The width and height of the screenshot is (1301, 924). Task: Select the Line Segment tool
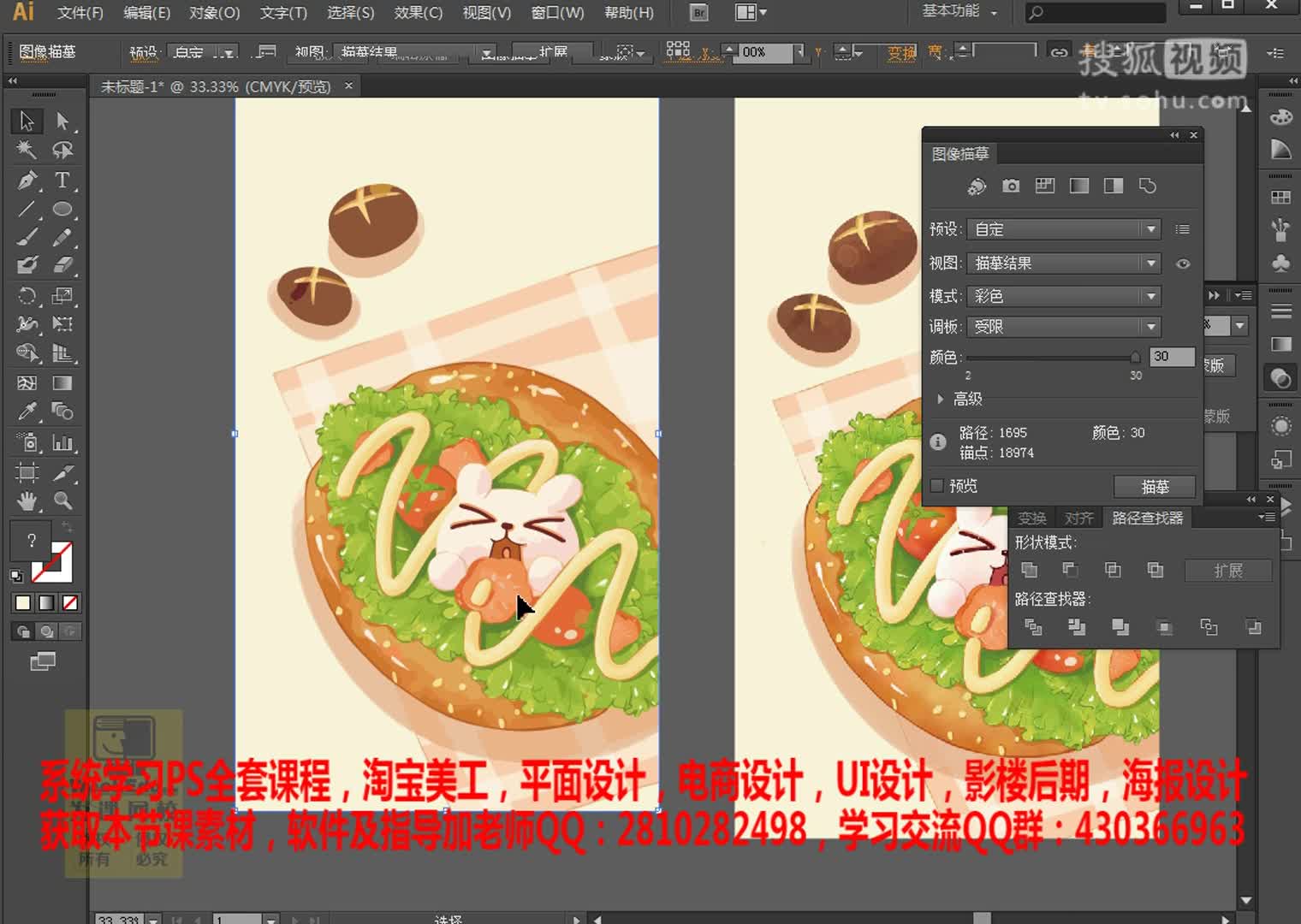[27, 209]
